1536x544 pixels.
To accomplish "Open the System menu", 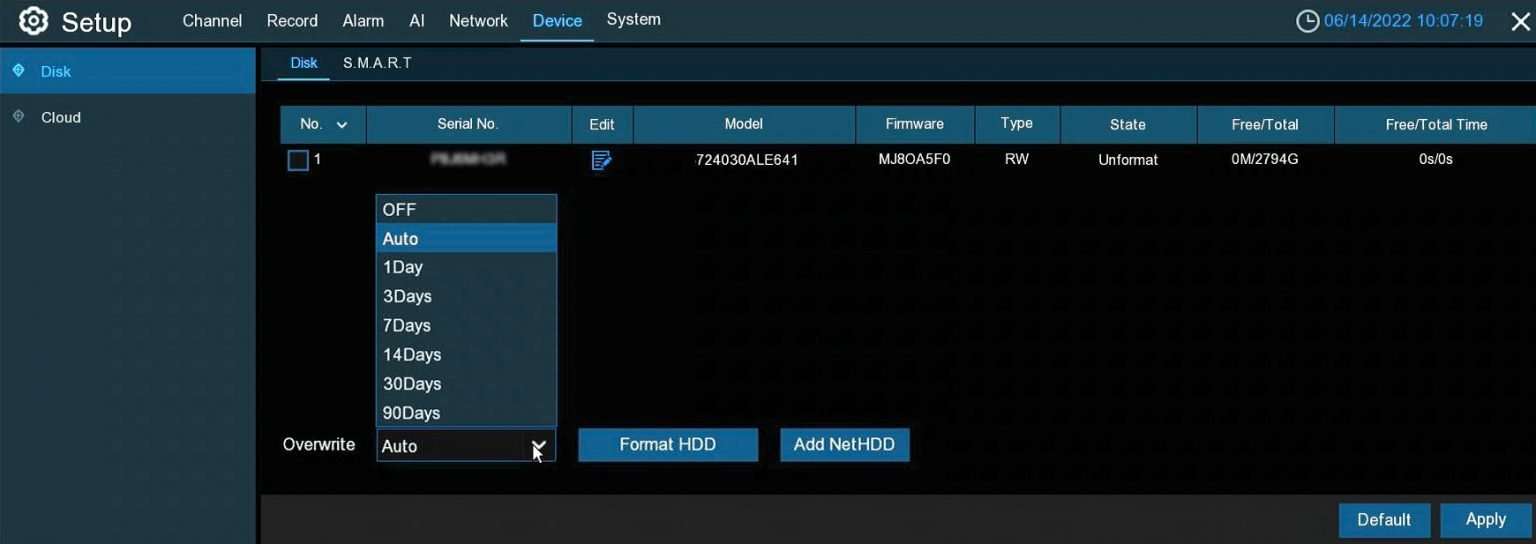I will tap(633, 20).
